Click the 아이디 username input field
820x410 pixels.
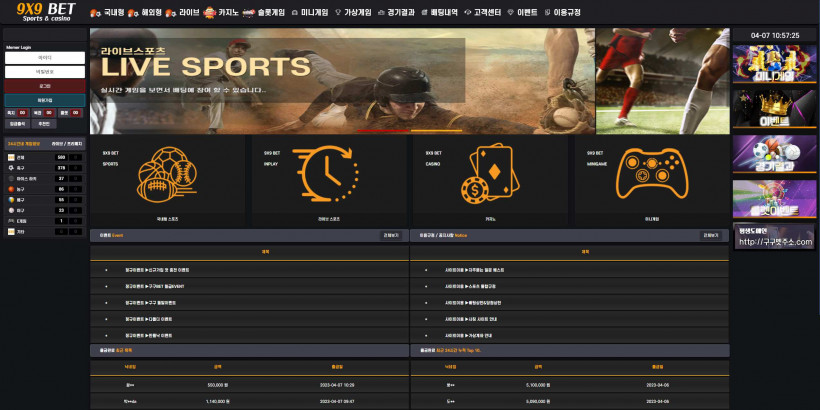[45, 58]
